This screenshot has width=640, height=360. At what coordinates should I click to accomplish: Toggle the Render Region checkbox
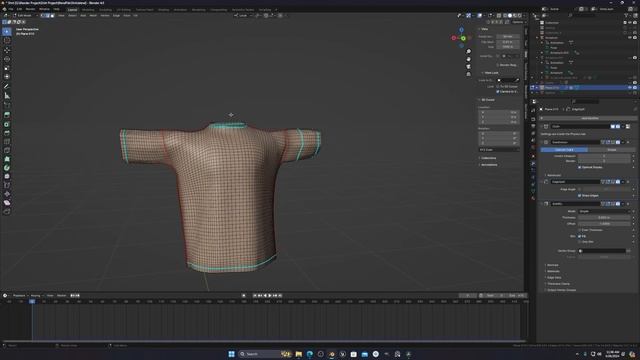click(498, 65)
